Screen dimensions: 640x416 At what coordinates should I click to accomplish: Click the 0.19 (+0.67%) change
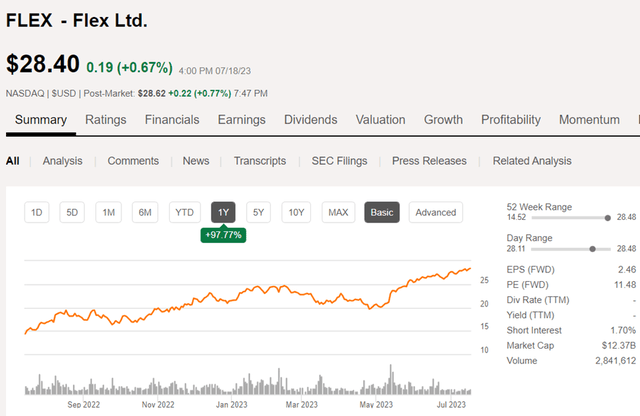pyautogui.click(x=129, y=67)
